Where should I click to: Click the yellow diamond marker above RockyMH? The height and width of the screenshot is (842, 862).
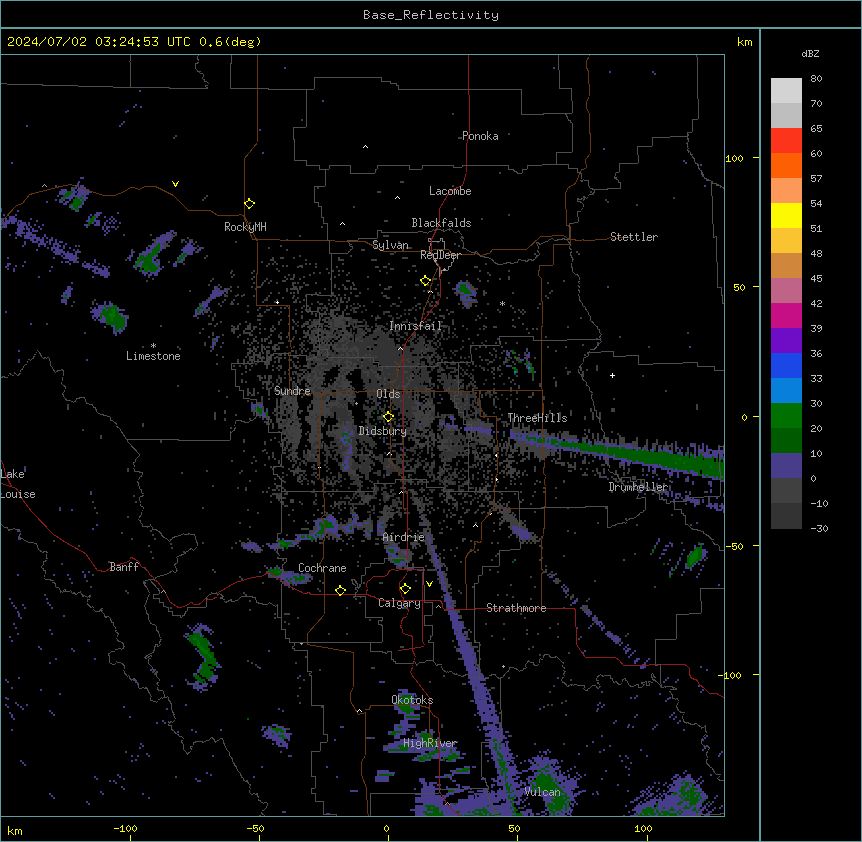(250, 204)
